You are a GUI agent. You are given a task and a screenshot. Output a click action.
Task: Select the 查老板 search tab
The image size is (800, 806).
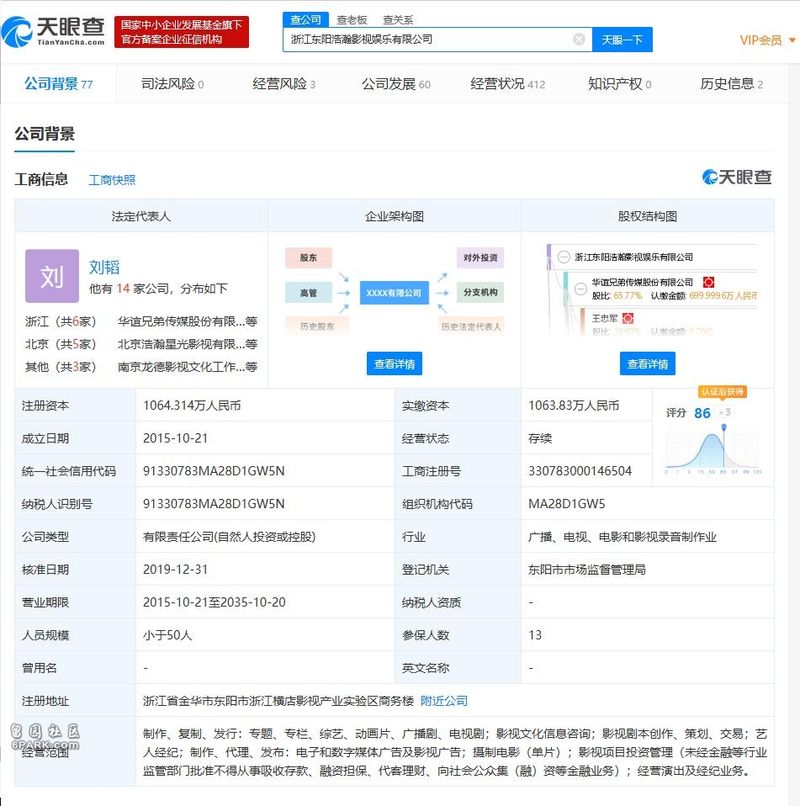tap(352, 20)
